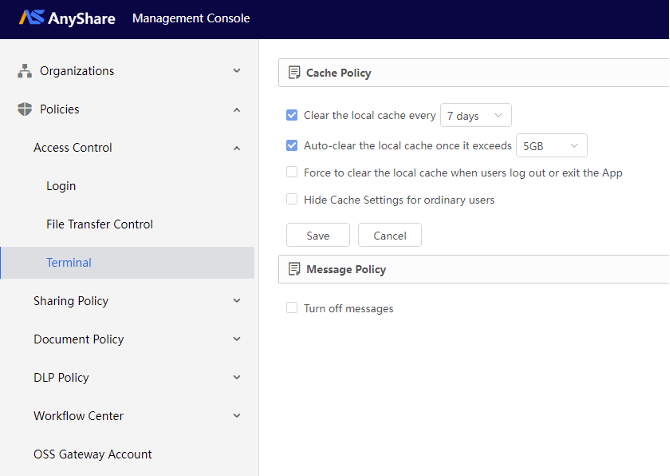Check Hide Cache Settings for ordinary users
The height and width of the screenshot is (476, 670).
(x=292, y=199)
